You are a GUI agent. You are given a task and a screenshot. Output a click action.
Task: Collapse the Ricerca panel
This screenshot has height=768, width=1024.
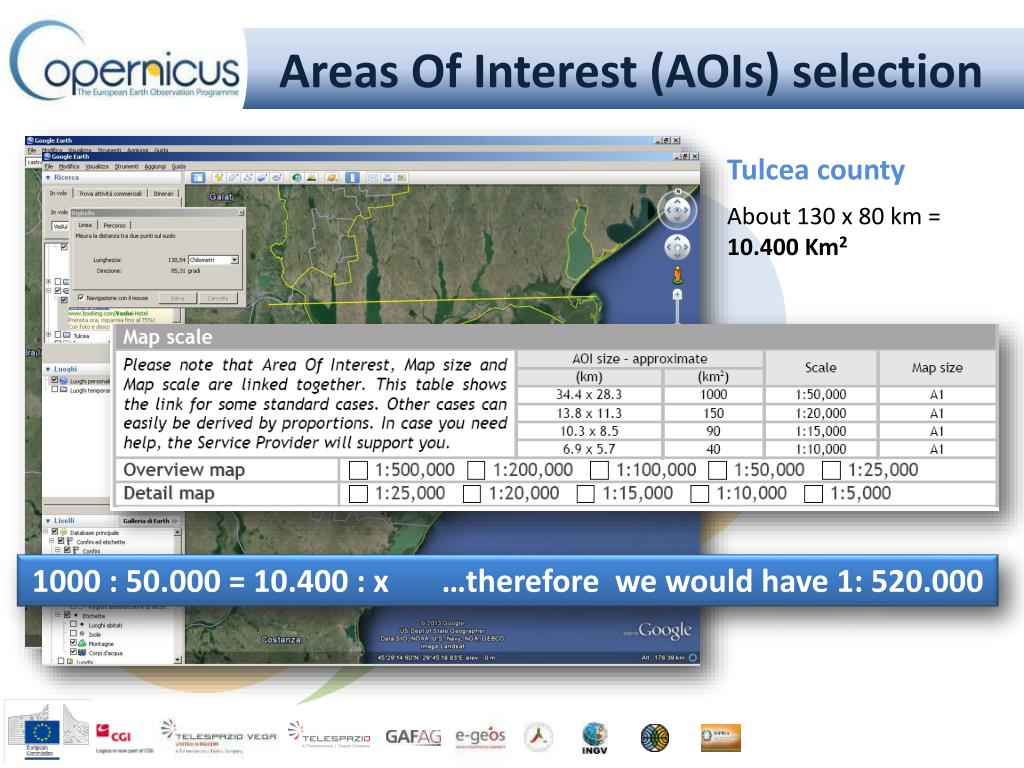pyautogui.click(x=48, y=178)
